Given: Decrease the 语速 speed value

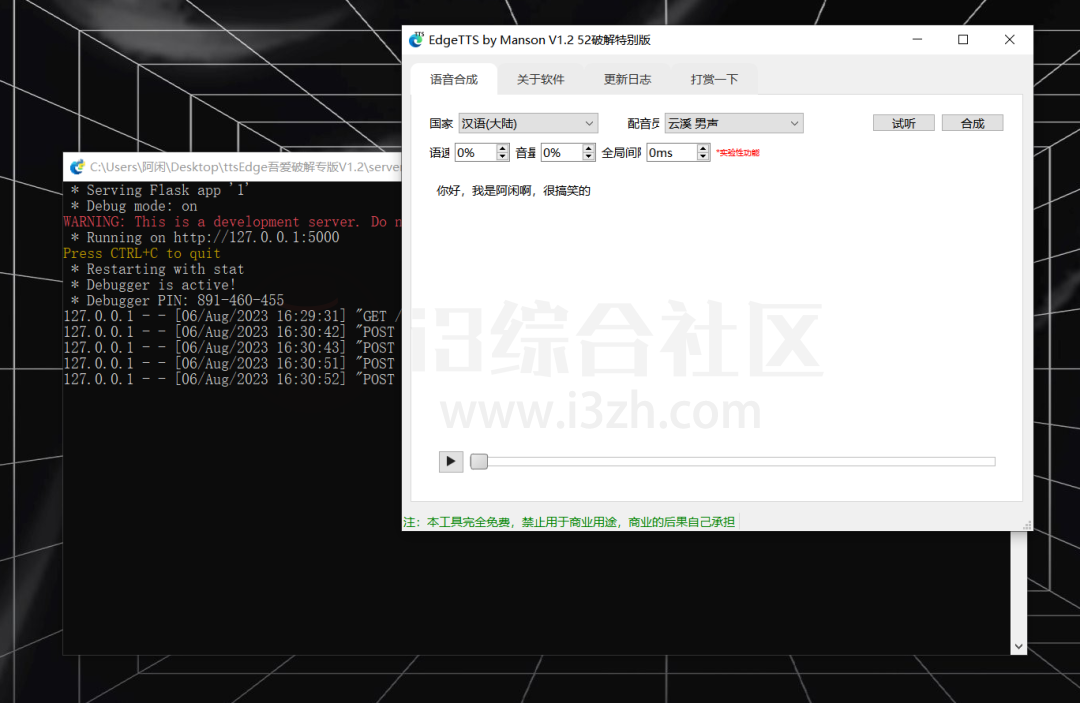Looking at the screenshot, I should (x=503, y=157).
